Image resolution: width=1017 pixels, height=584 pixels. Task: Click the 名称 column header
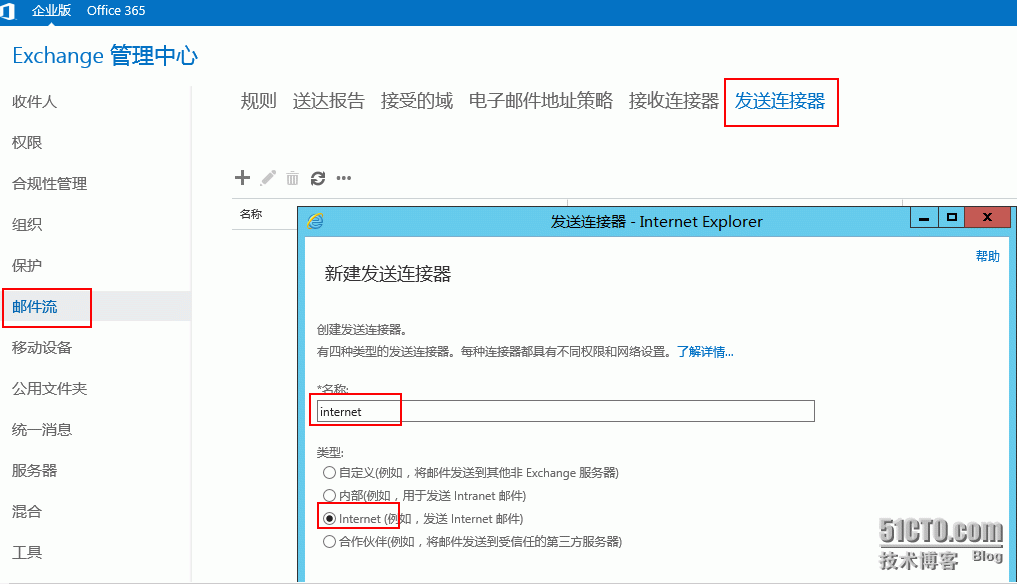[x=251, y=214]
